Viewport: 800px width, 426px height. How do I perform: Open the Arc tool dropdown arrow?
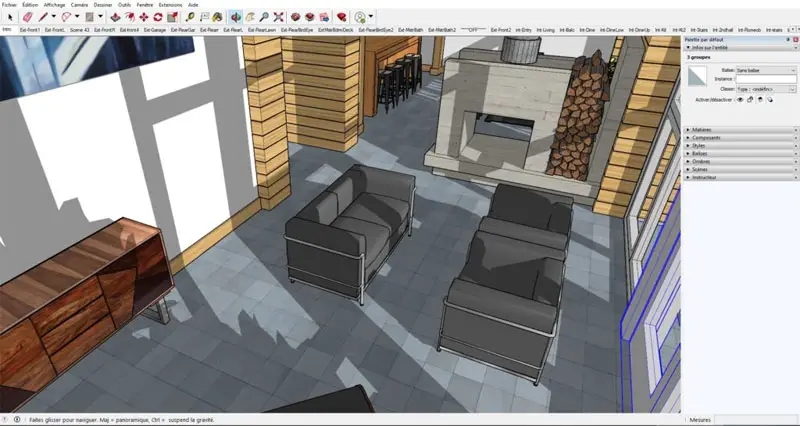(77, 17)
